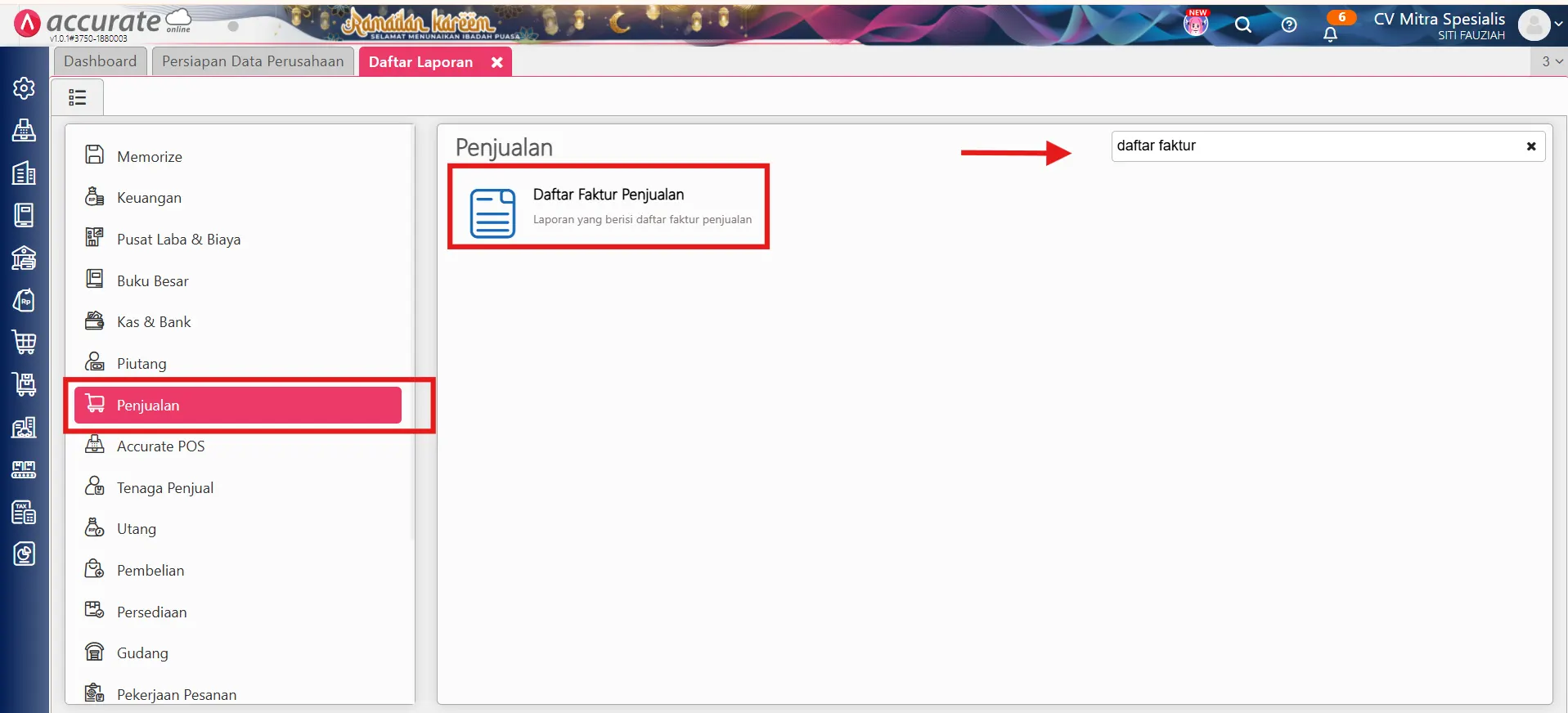This screenshot has width=1568, height=713.
Task: Click the Daftar Faktur Penjualan document icon
Action: tap(492, 213)
